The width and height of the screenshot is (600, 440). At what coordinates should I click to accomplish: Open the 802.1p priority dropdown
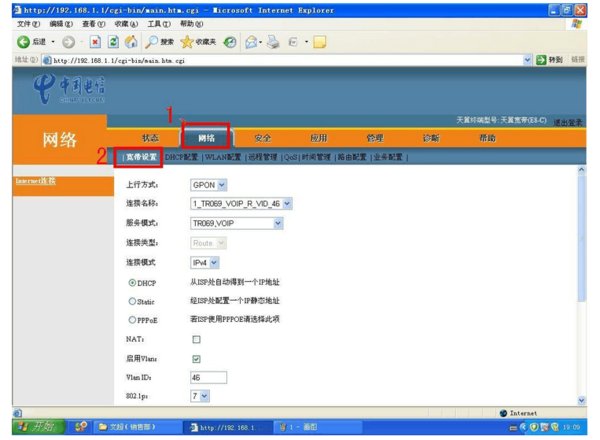point(200,396)
